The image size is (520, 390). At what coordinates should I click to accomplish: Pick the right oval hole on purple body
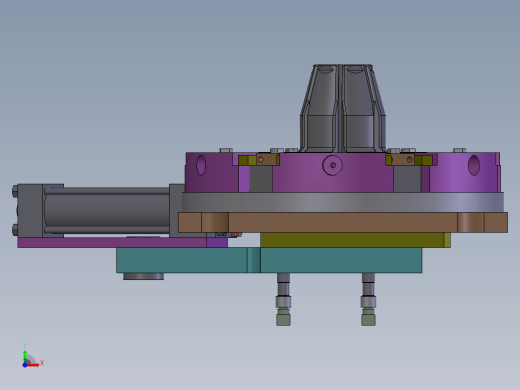pos(474,165)
